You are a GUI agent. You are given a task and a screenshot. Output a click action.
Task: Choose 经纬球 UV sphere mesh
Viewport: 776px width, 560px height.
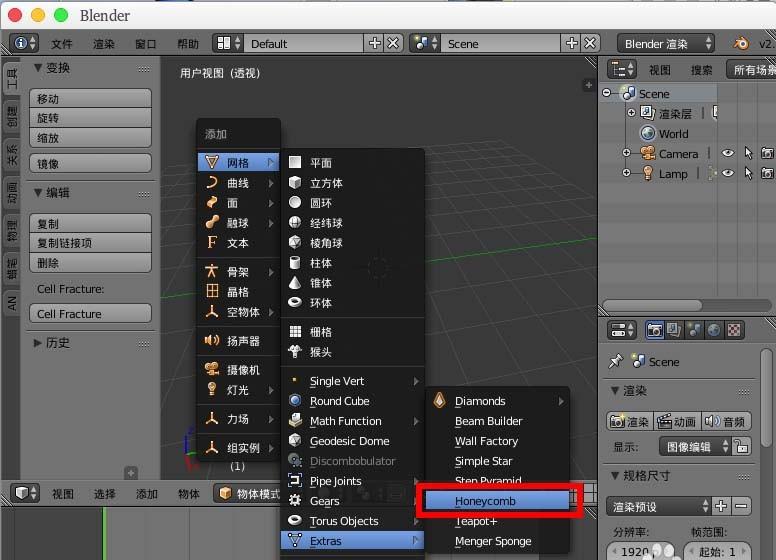pos(353,223)
